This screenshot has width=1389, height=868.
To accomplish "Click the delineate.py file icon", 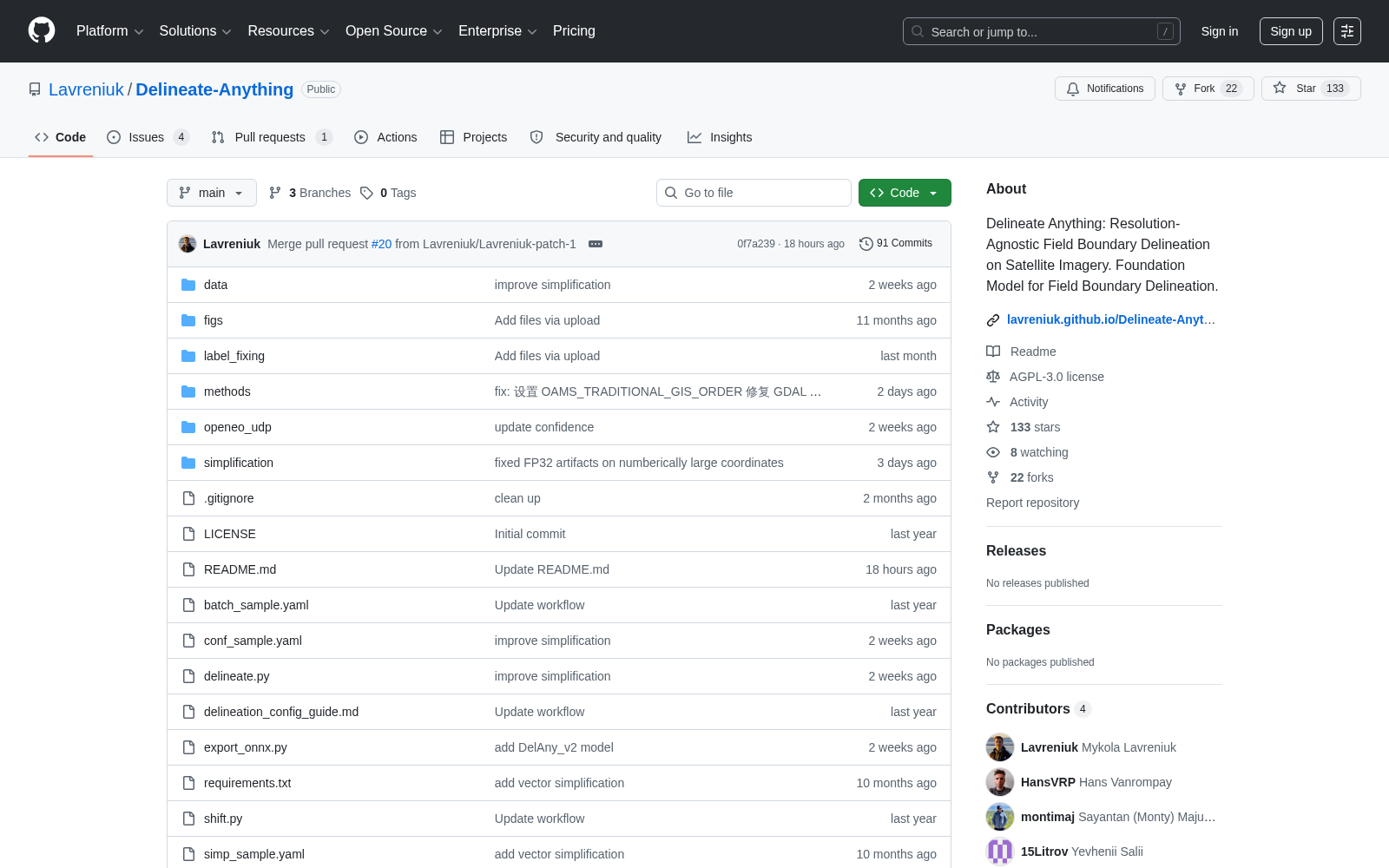I will click(188, 676).
